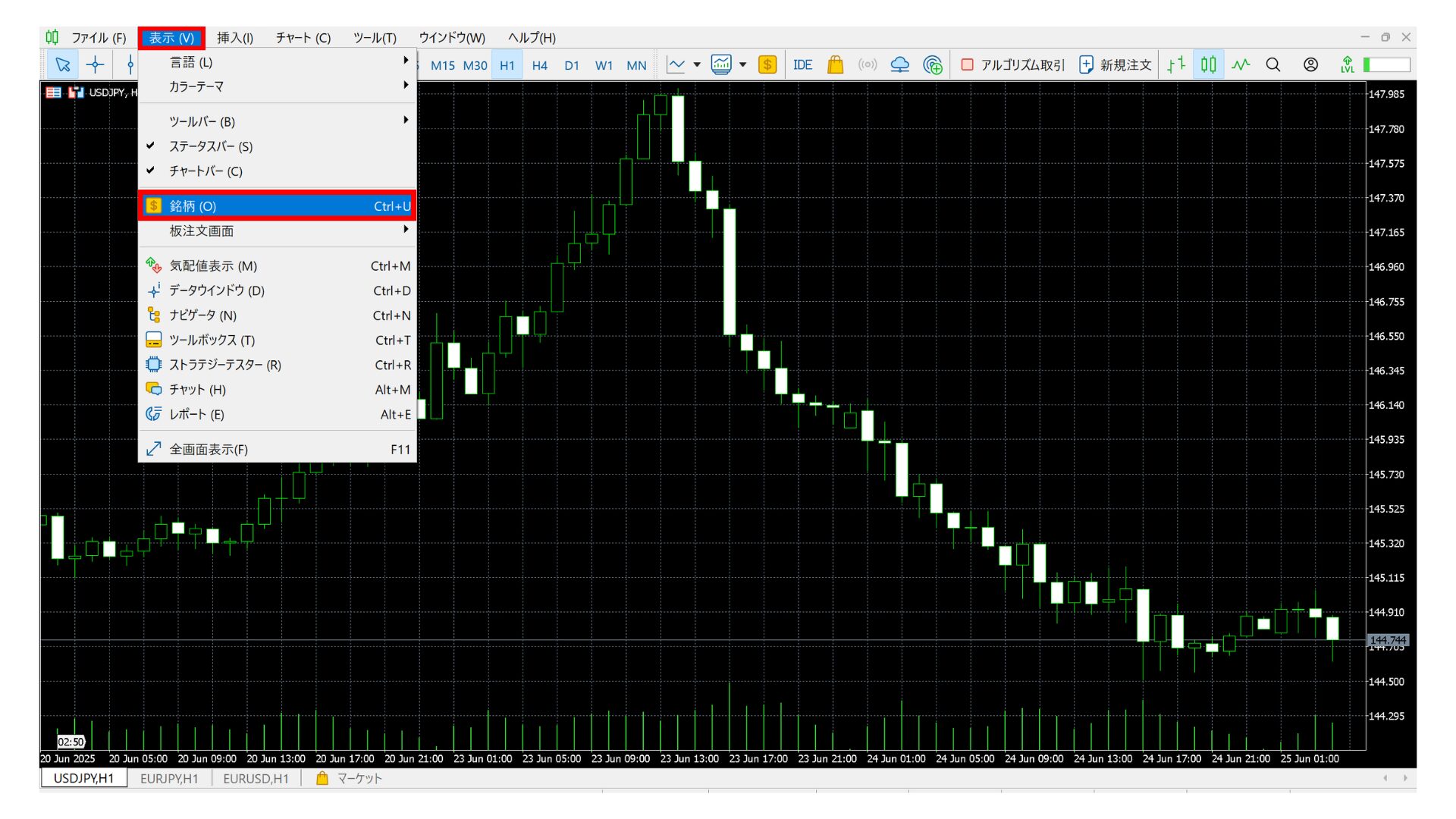Switch to candlestick chart icon
This screenshot has height=819, width=1456.
(x=1208, y=64)
